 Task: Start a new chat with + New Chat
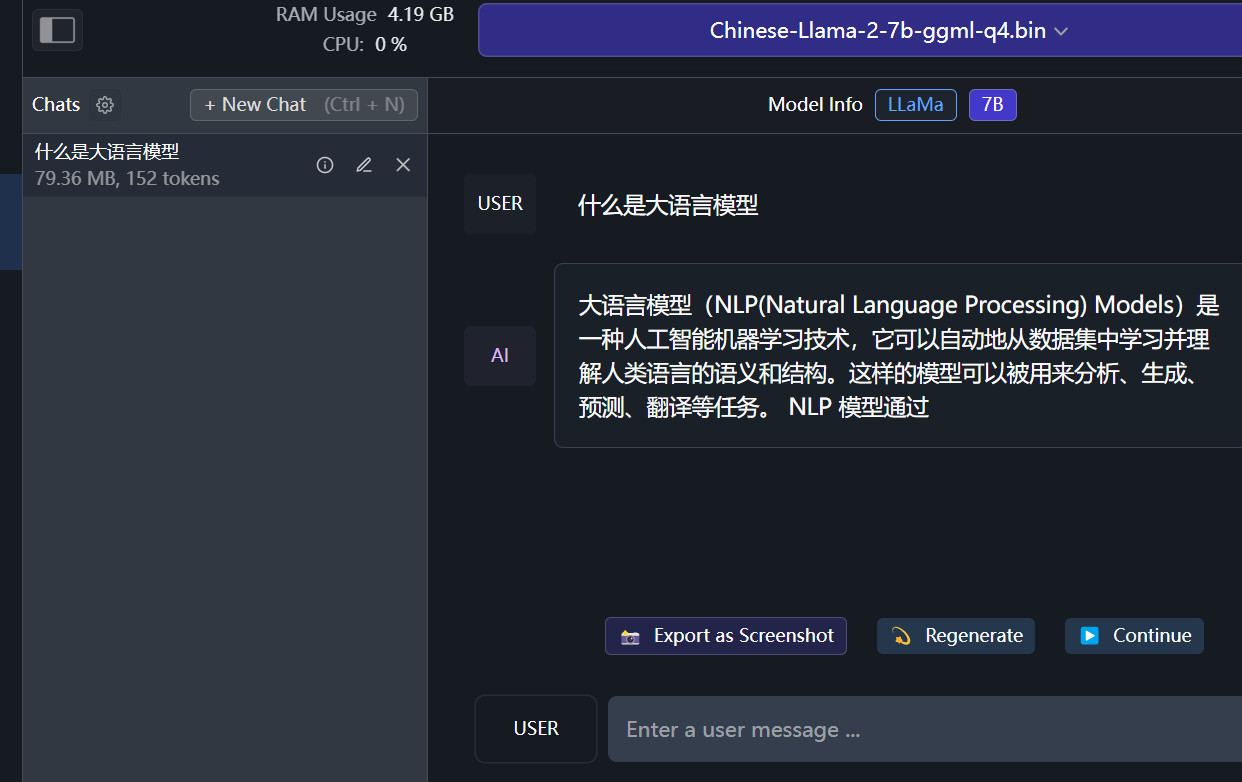pyautogui.click(x=303, y=104)
